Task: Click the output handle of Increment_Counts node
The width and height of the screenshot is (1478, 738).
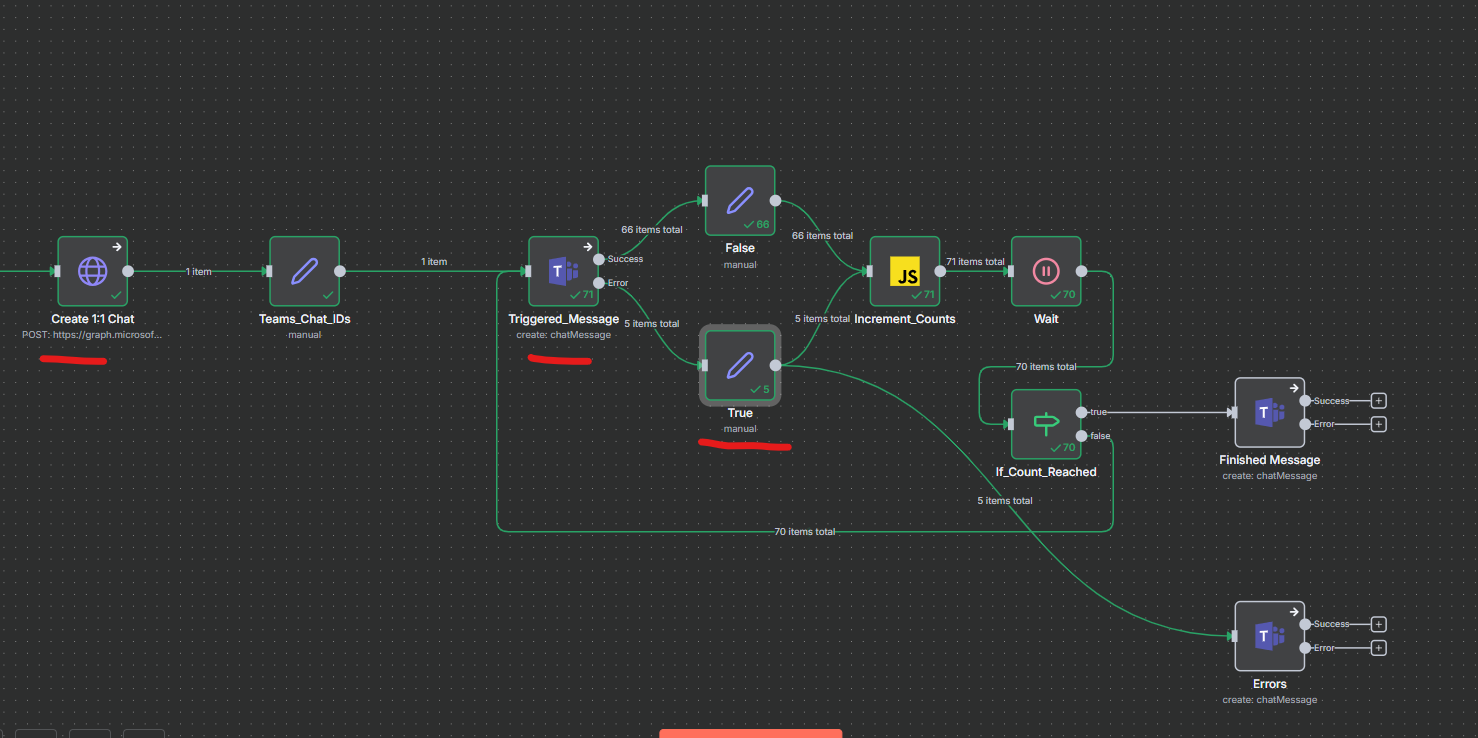Action: tap(940, 271)
